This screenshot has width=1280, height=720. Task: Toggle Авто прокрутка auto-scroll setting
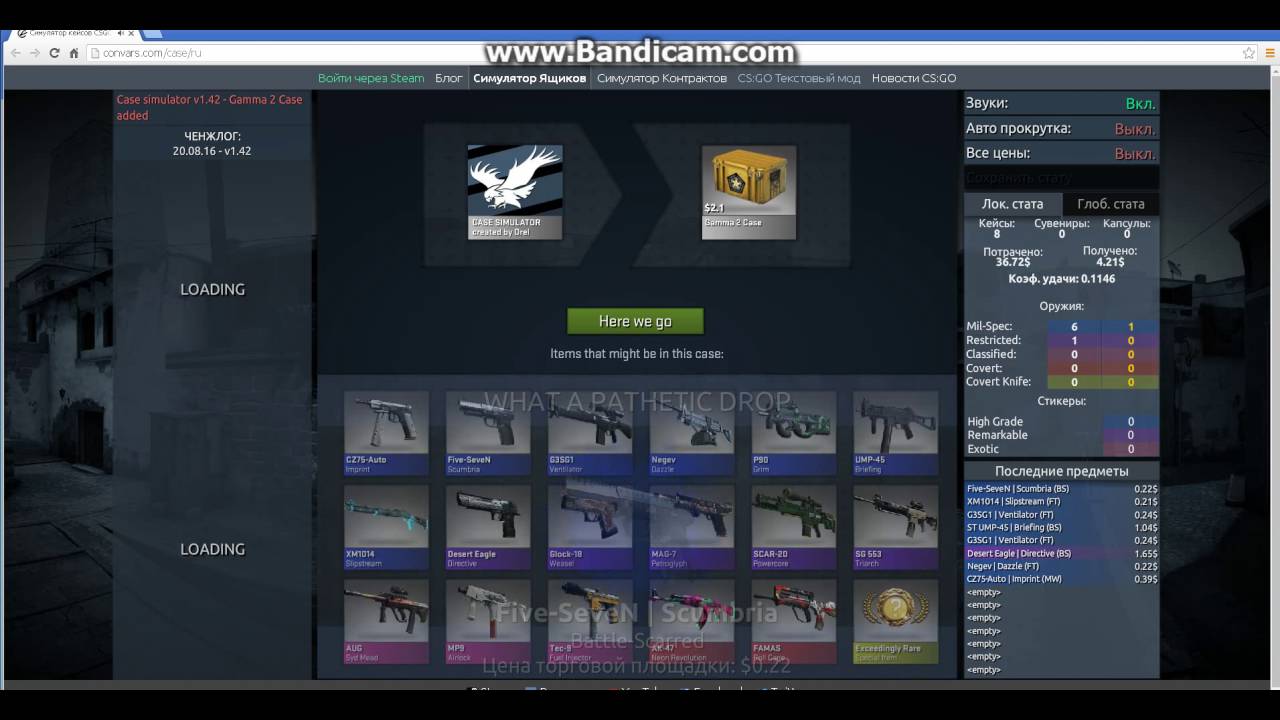[x=1061, y=128]
